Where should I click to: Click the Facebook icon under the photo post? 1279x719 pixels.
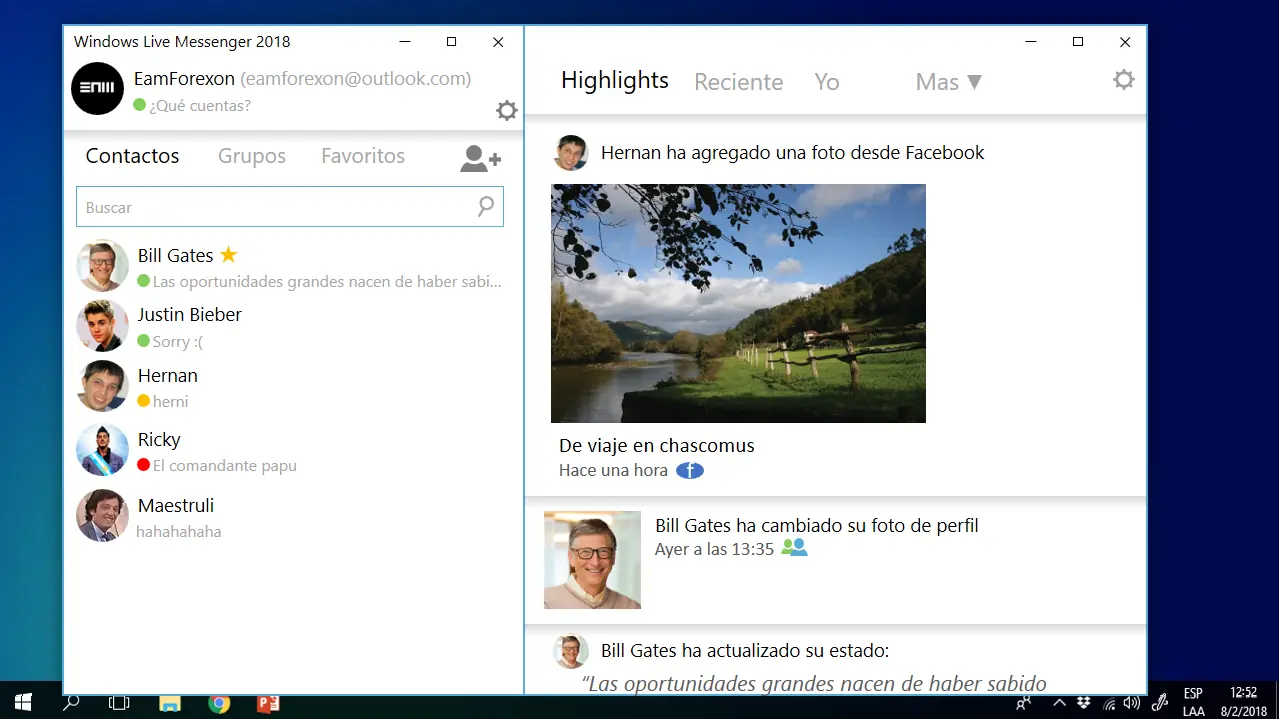(690, 470)
